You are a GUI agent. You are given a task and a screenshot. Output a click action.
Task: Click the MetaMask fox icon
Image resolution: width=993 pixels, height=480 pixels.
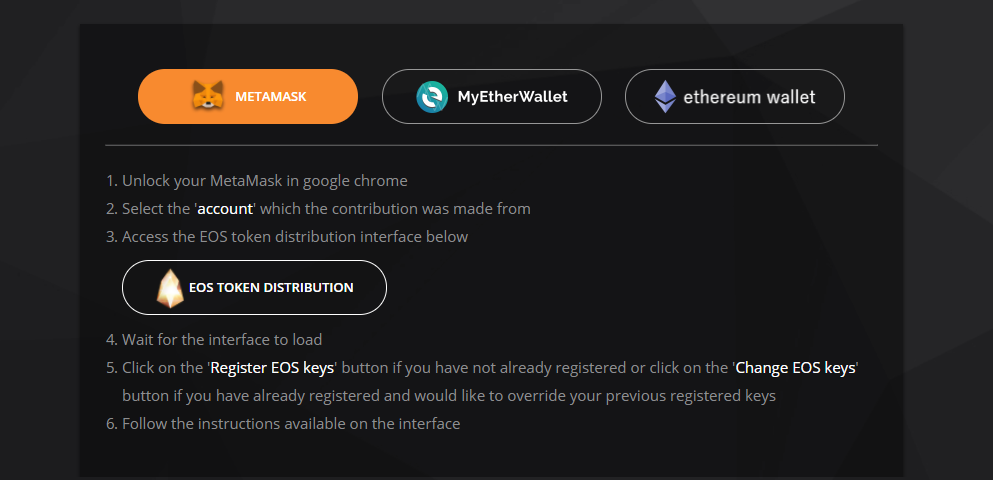click(x=207, y=97)
